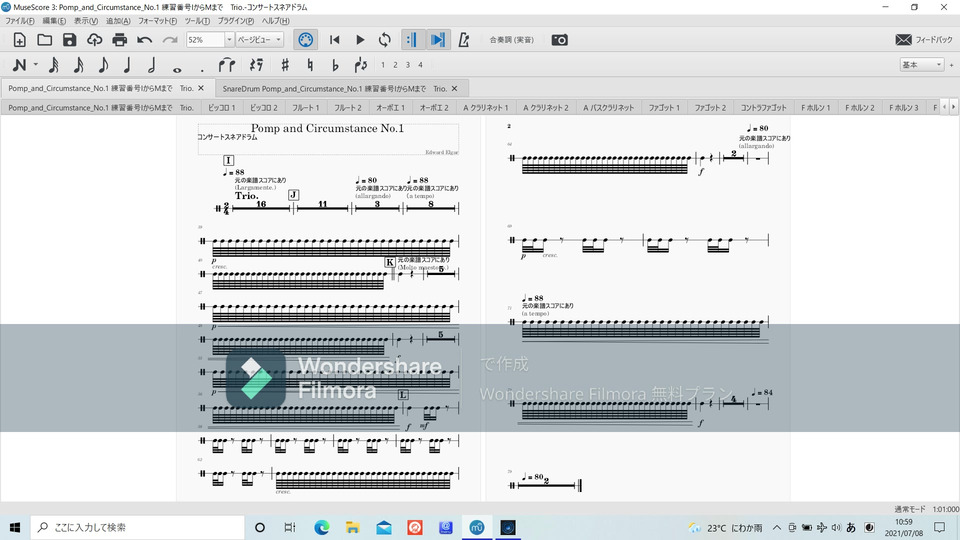
Task: Toggle pan score during playback
Action: 438,40
